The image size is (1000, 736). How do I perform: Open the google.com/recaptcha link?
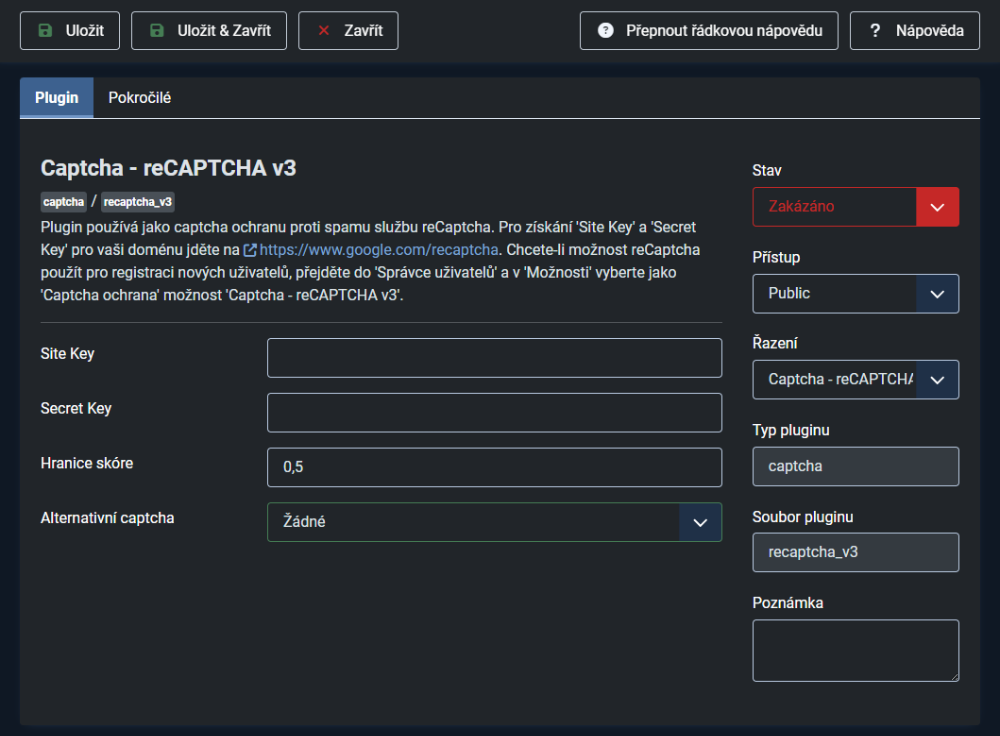378,249
